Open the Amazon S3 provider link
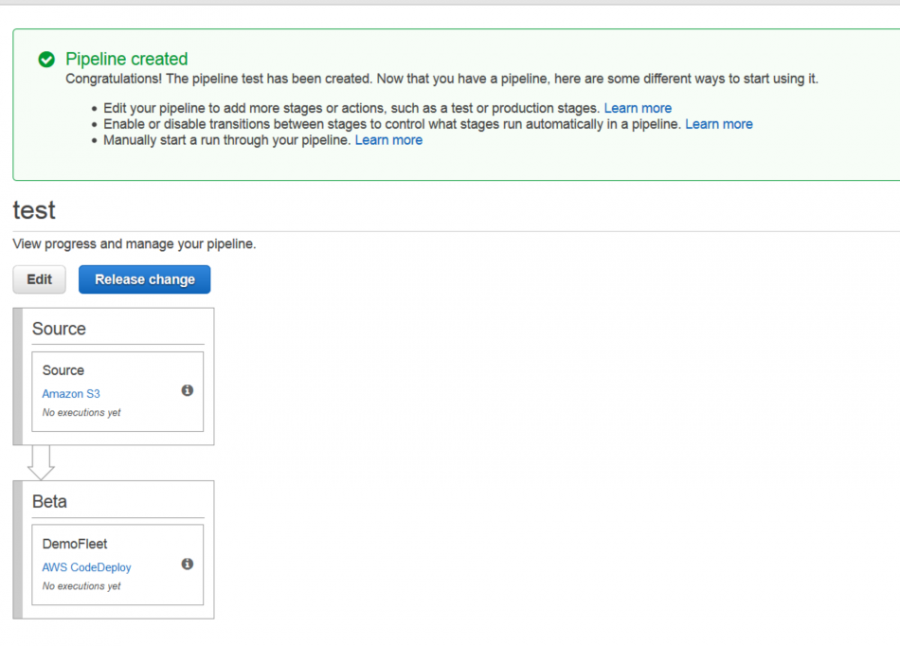 point(71,394)
